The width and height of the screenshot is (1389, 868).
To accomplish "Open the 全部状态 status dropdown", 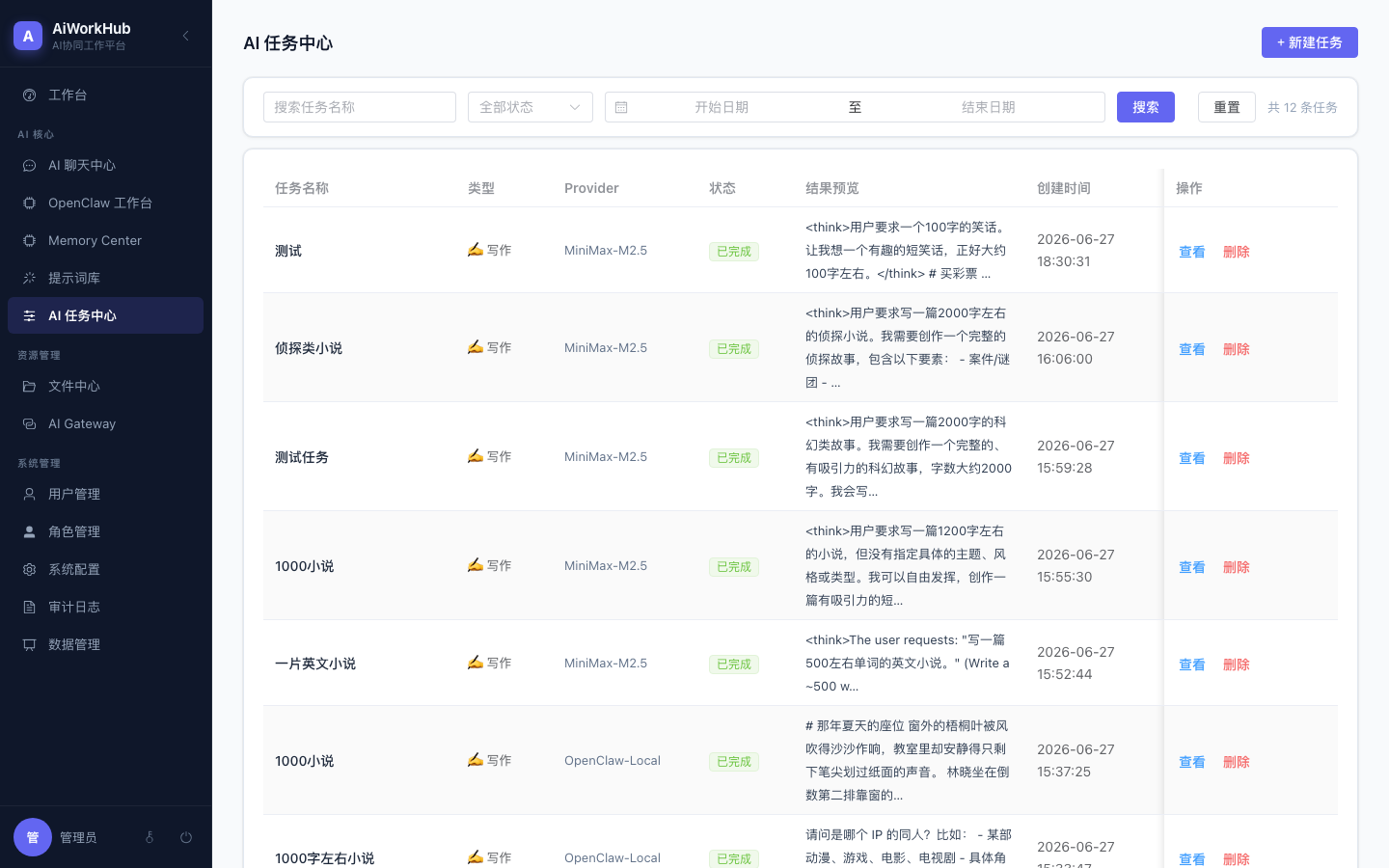I will (x=531, y=107).
